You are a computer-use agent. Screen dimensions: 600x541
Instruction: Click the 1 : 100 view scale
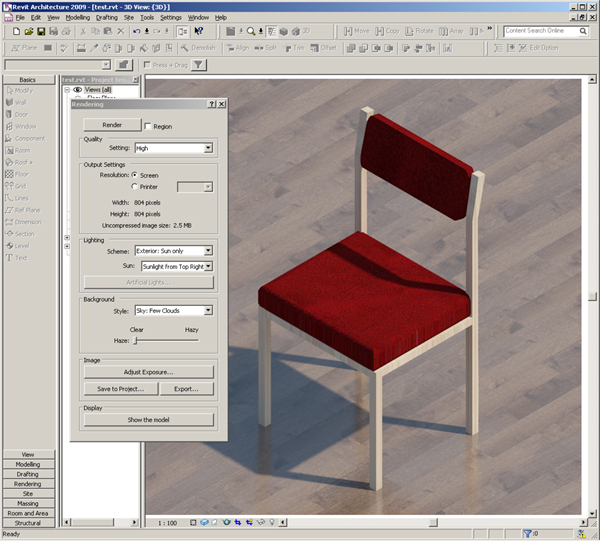coord(168,523)
